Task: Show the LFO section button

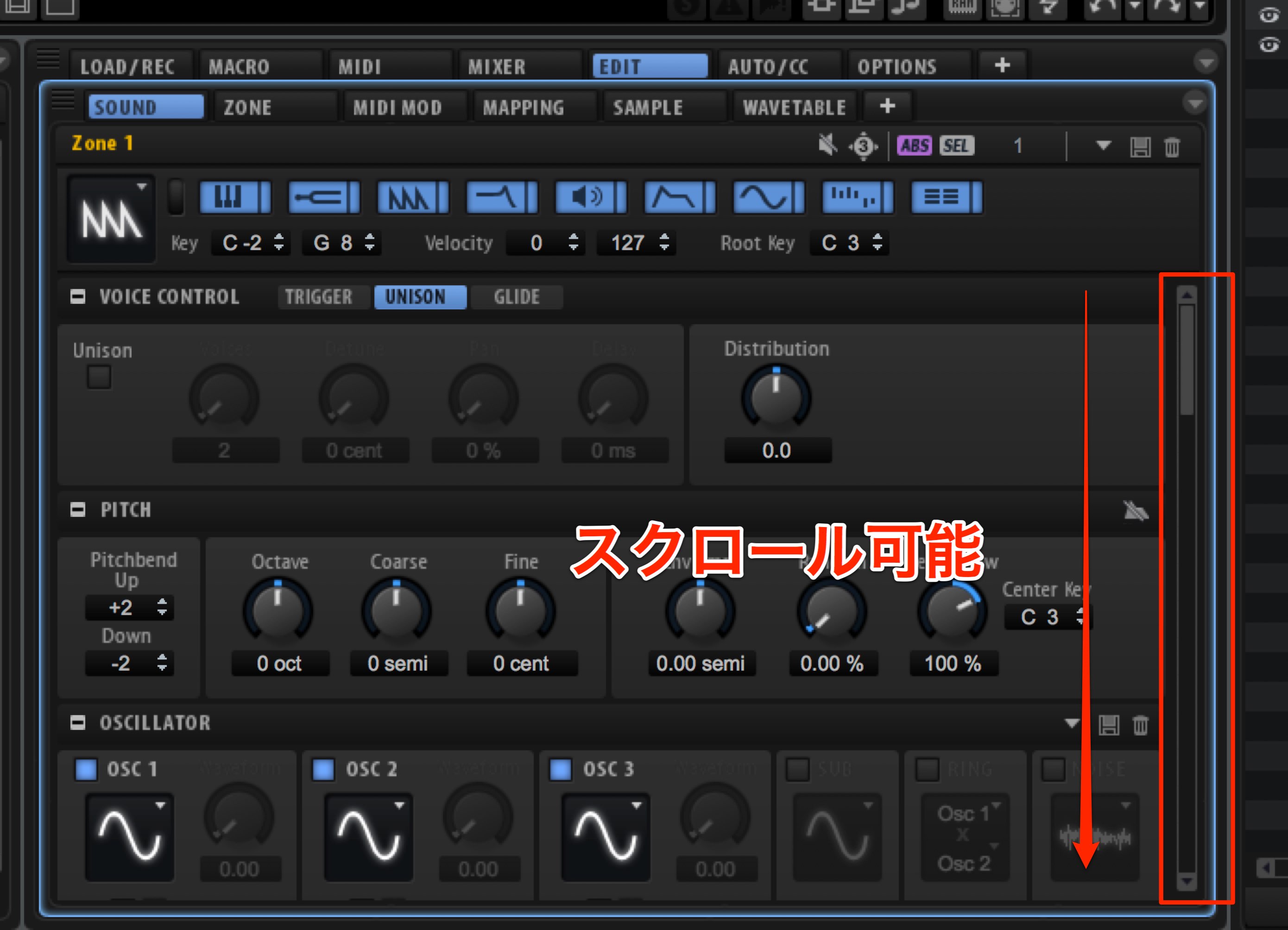Action: click(768, 197)
